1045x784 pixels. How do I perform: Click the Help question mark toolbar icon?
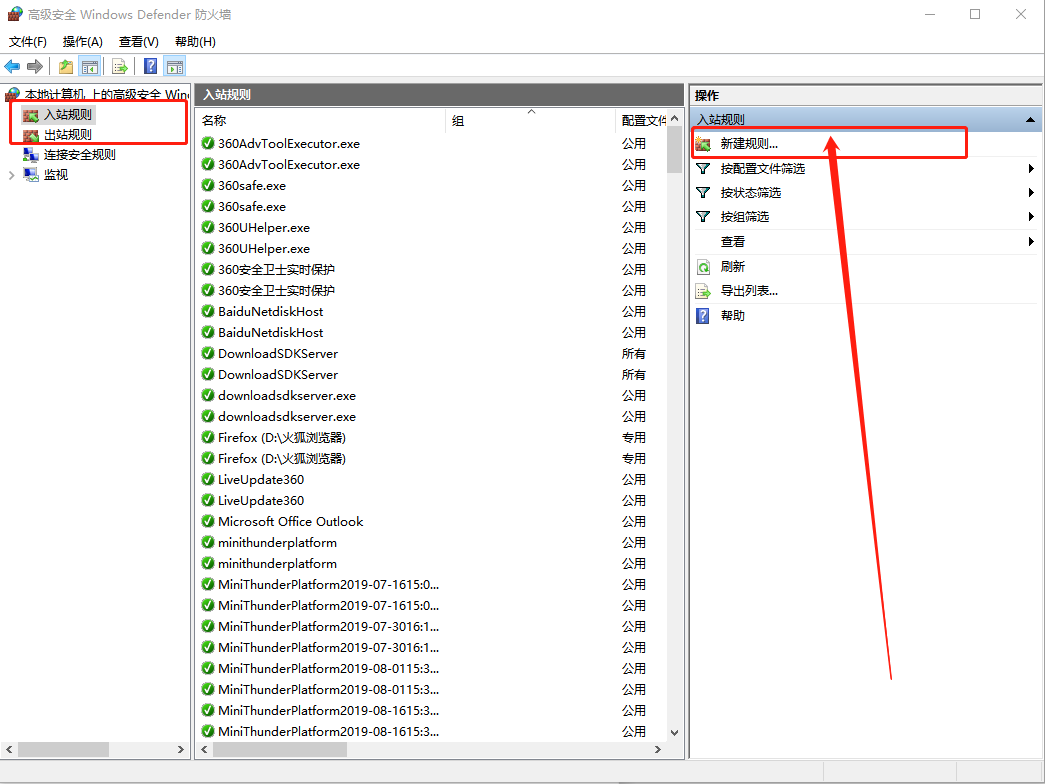point(150,66)
